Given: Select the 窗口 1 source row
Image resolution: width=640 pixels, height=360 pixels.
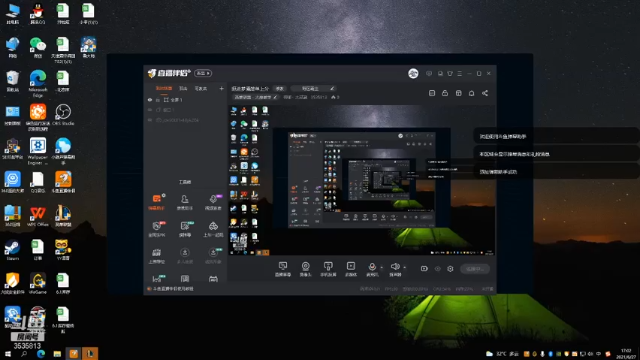Looking at the screenshot, I should click(x=186, y=110).
